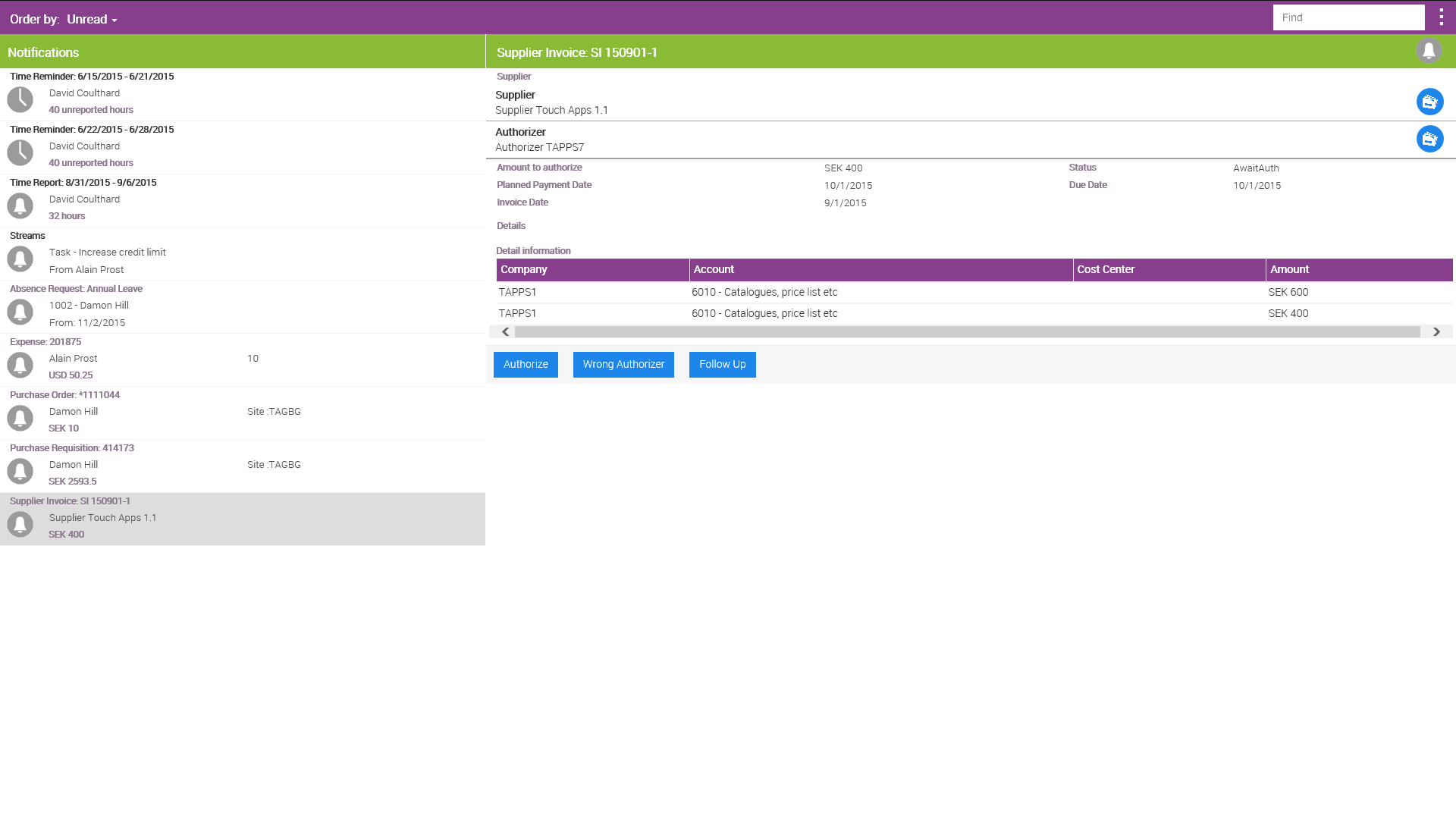Open the three-dot overflow menu
This screenshot has height=819, width=1456.
click(1441, 17)
